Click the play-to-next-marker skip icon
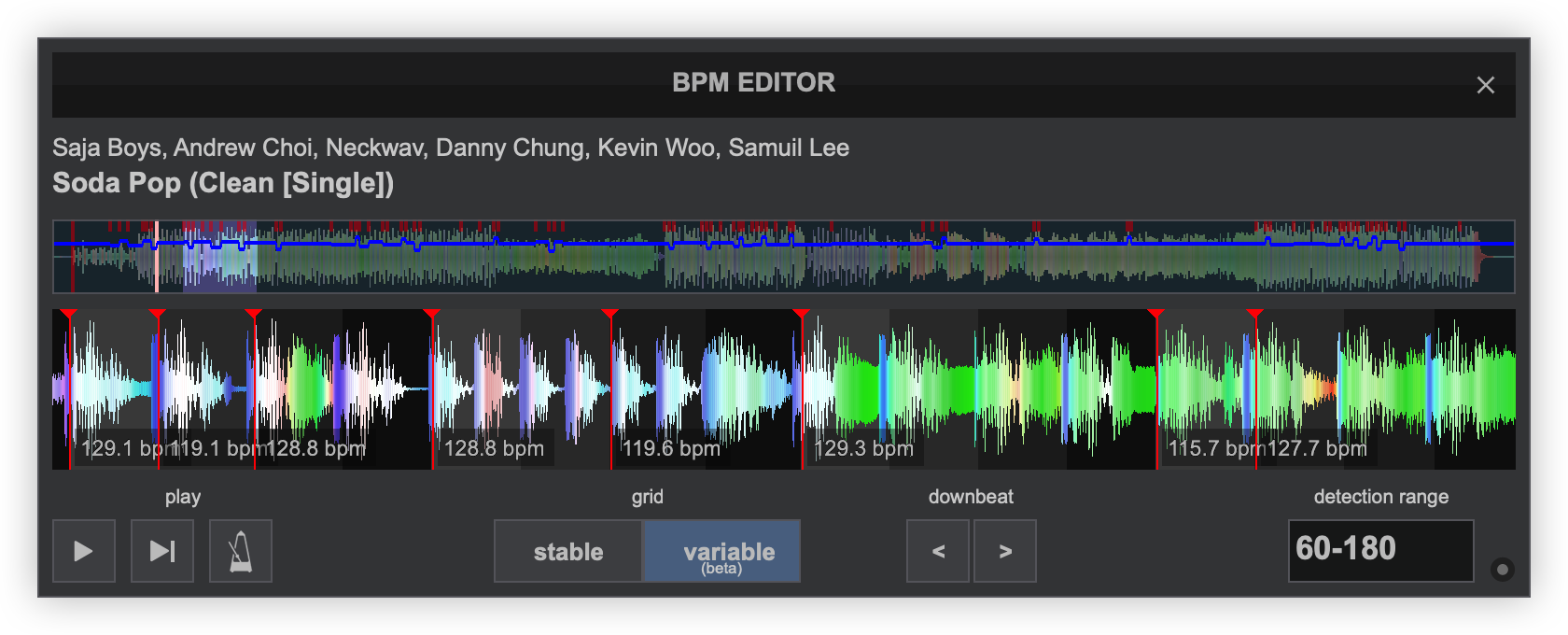The image size is (1568, 635). (162, 551)
